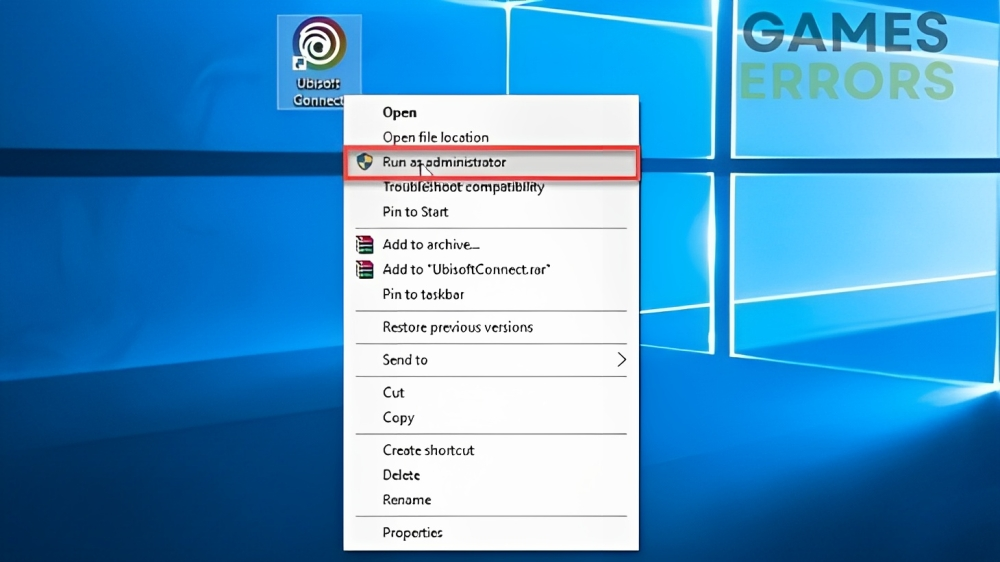The height and width of the screenshot is (562, 1000).
Task: Select Add to archive... entry
Action: 491,244
